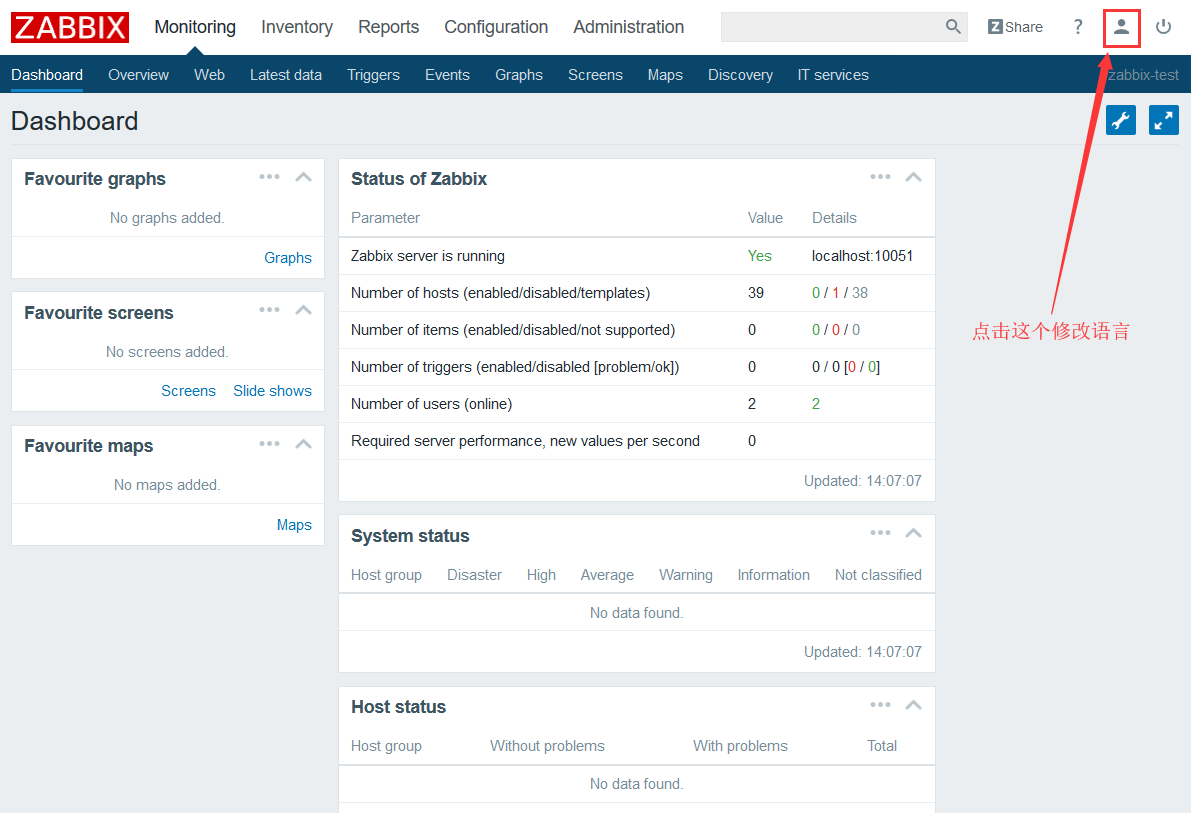The width and height of the screenshot is (1192, 813).
Task: Open Favourite maps three-dot menu
Action: tap(269, 444)
